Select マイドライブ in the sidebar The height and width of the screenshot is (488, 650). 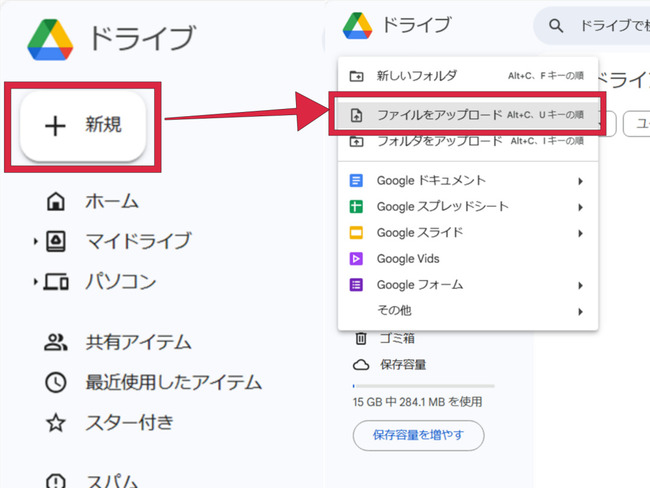[x=138, y=241]
